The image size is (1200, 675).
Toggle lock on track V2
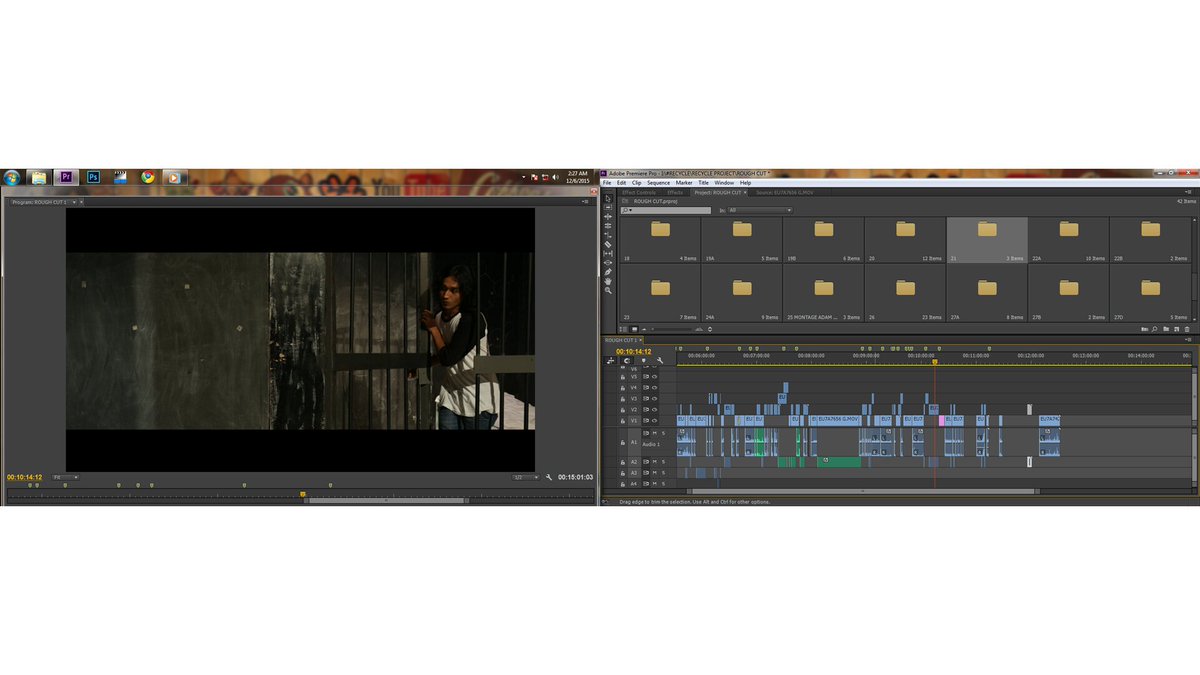pos(622,410)
